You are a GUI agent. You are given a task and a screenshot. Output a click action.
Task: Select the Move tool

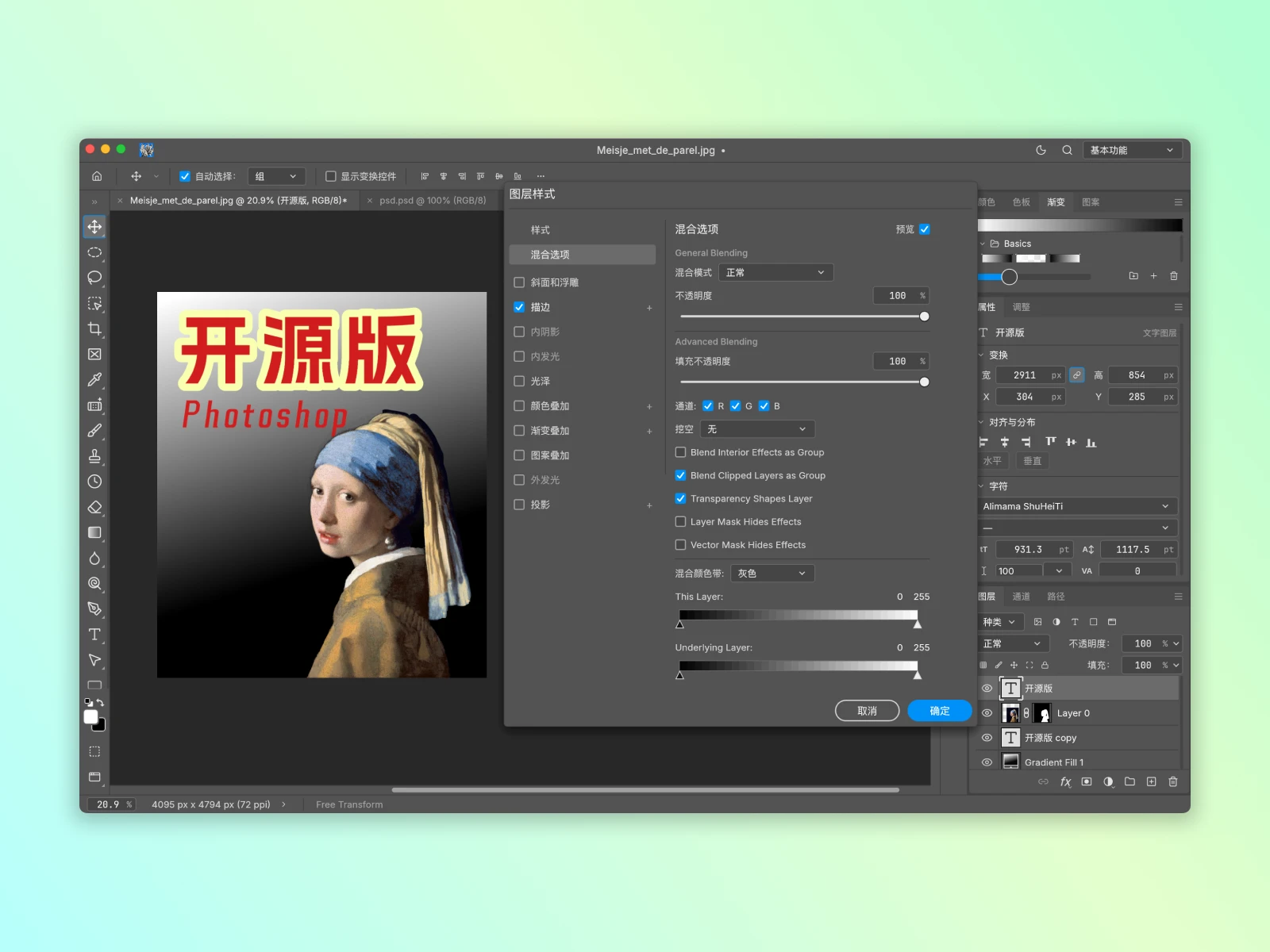click(94, 227)
